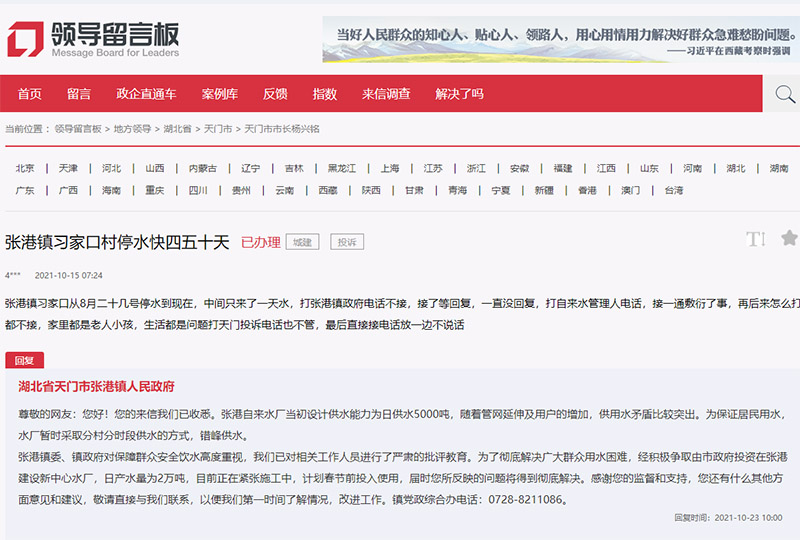The height and width of the screenshot is (540, 800).
Task: Select the 北京 province link
Action: (25, 168)
